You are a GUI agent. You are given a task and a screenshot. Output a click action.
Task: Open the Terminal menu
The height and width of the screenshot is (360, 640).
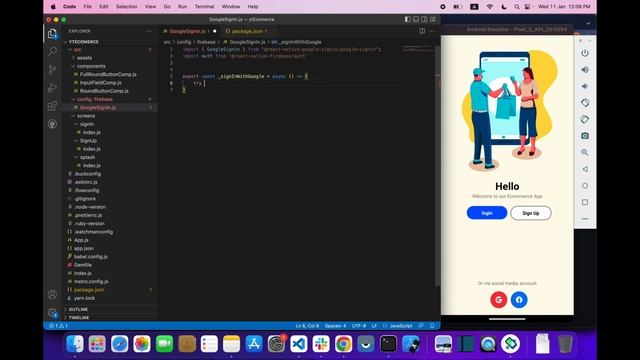[204, 7]
